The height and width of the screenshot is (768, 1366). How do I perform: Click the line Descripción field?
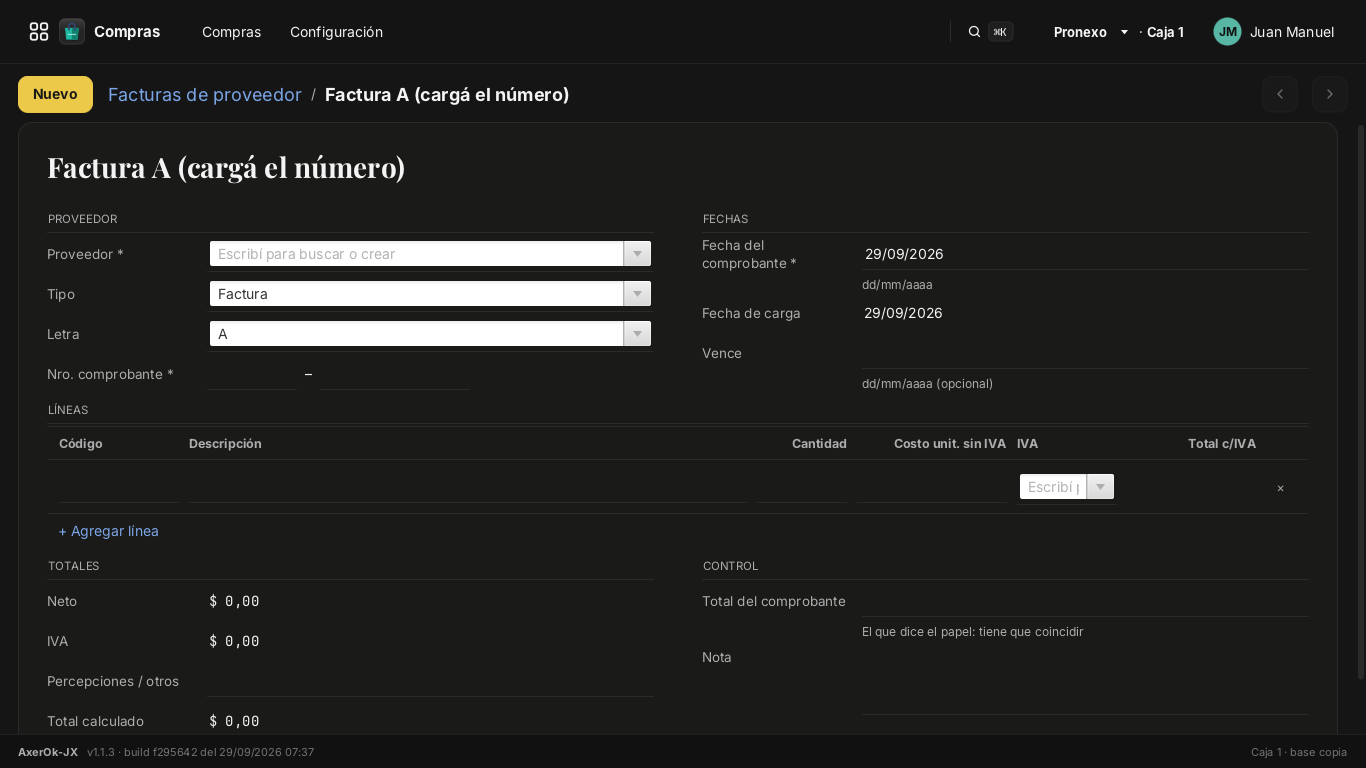[468, 488]
